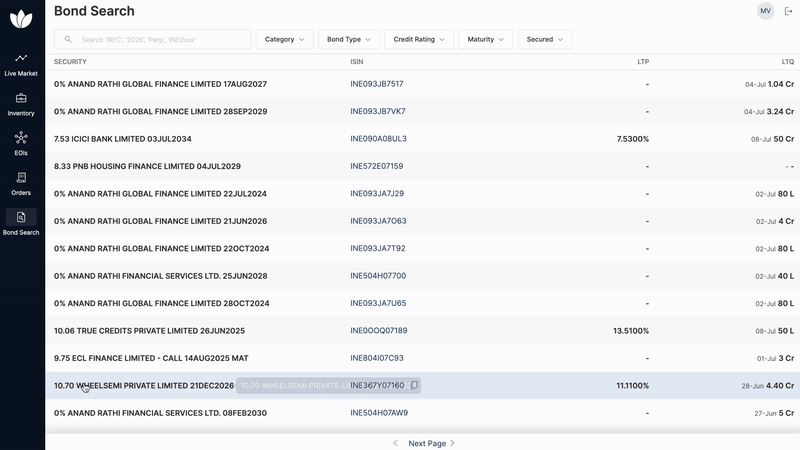800x450 pixels.
Task: Click the LTP column header
Action: coord(643,62)
